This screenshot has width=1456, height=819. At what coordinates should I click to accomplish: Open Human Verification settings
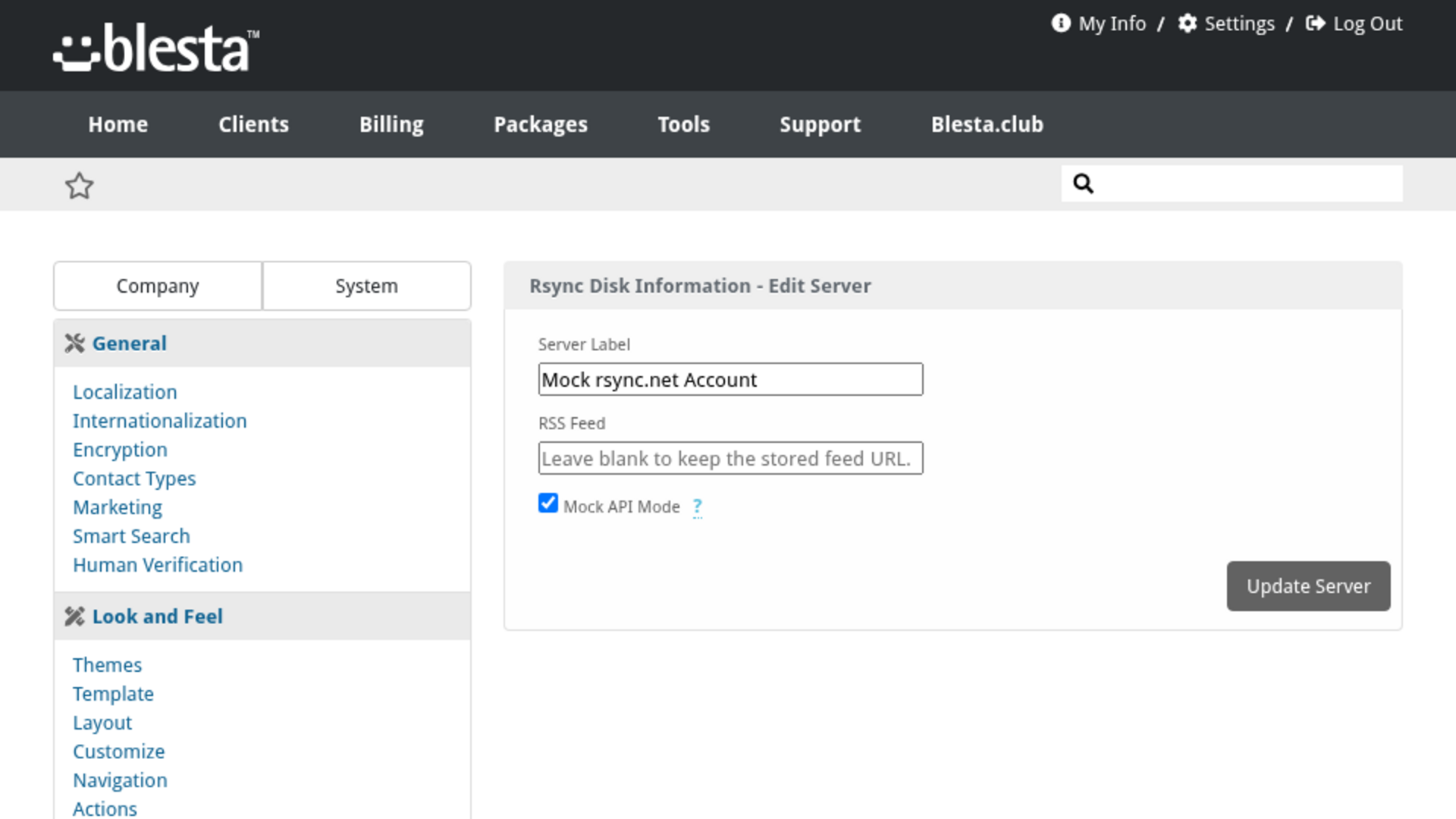click(x=158, y=565)
